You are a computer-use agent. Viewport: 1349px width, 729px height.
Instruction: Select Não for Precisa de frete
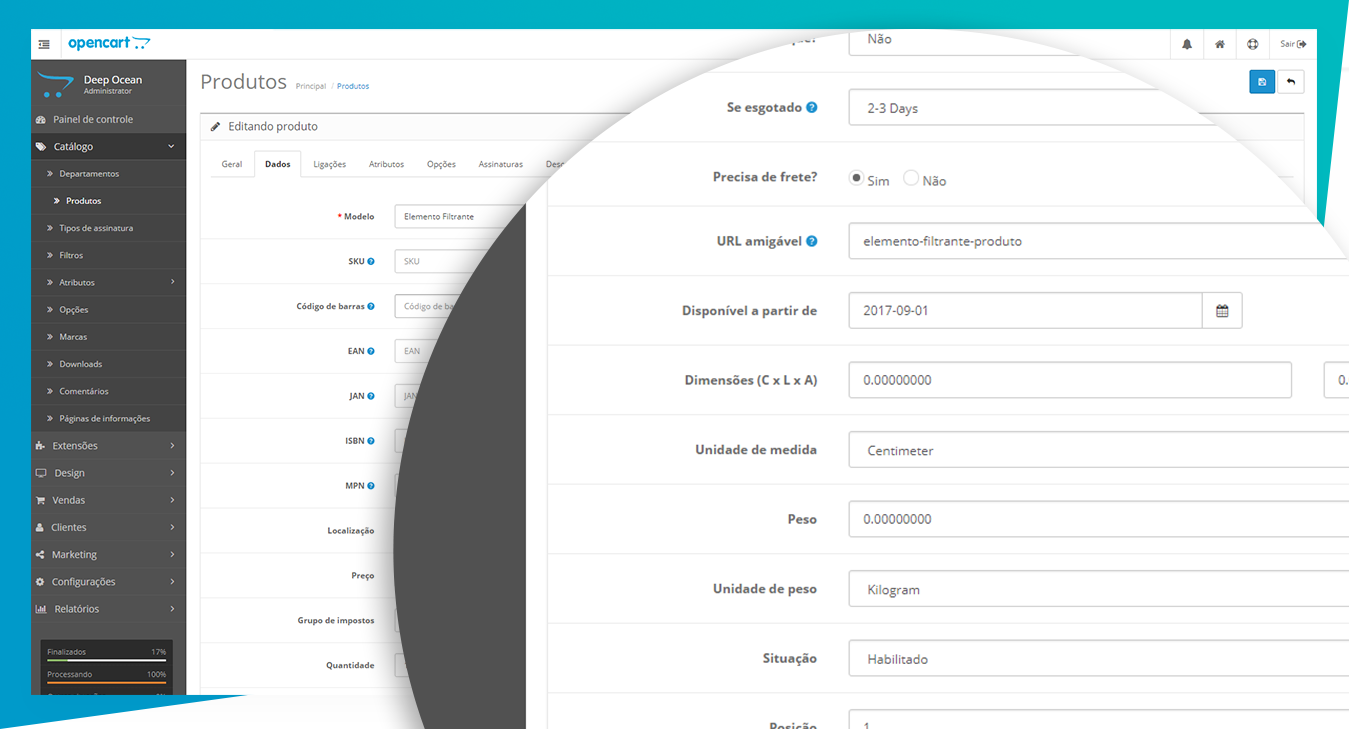point(911,178)
